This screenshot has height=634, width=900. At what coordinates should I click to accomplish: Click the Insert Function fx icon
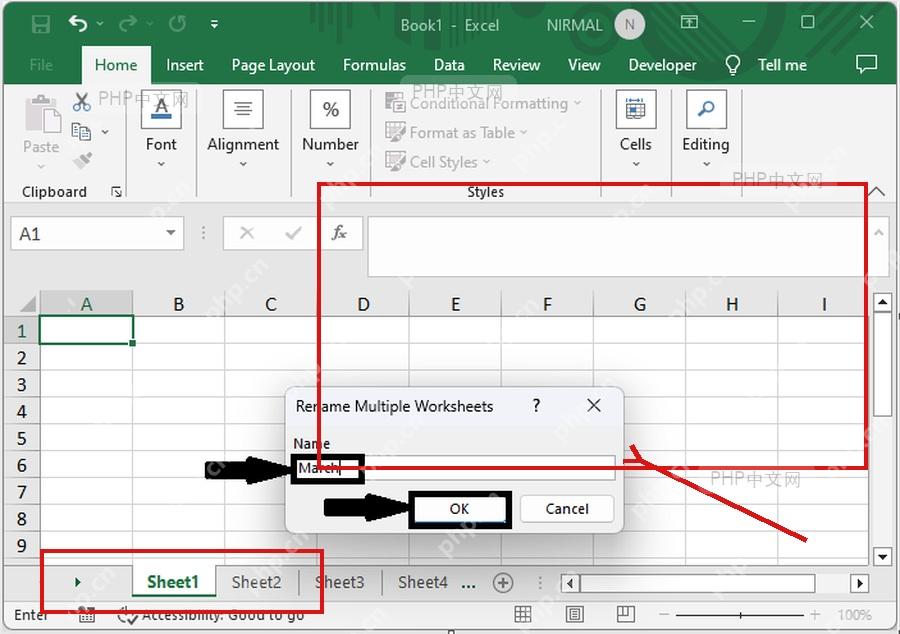pyautogui.click(x=339, y=232)
